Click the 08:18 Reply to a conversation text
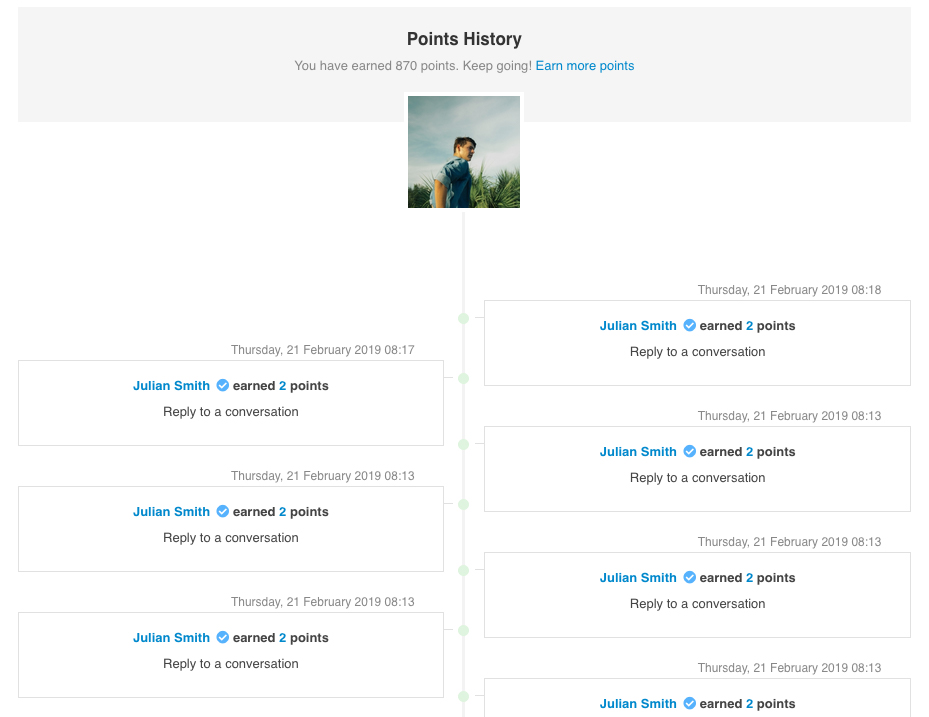929x717 pixels. (x=697, y=352)
